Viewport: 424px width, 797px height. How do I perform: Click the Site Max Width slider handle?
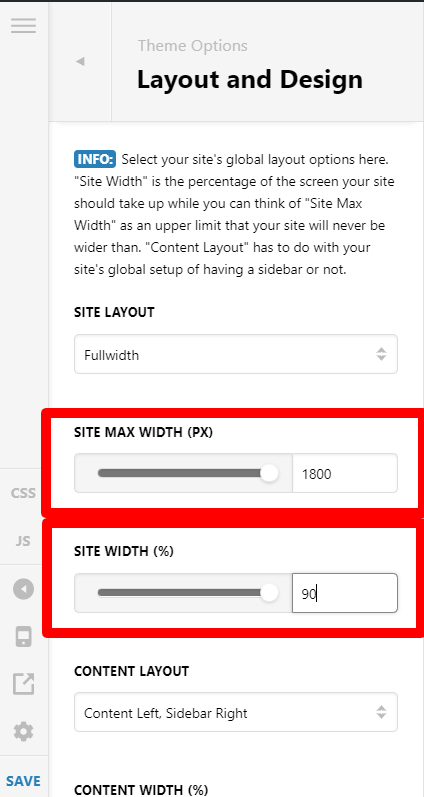[x=269, y=473]
